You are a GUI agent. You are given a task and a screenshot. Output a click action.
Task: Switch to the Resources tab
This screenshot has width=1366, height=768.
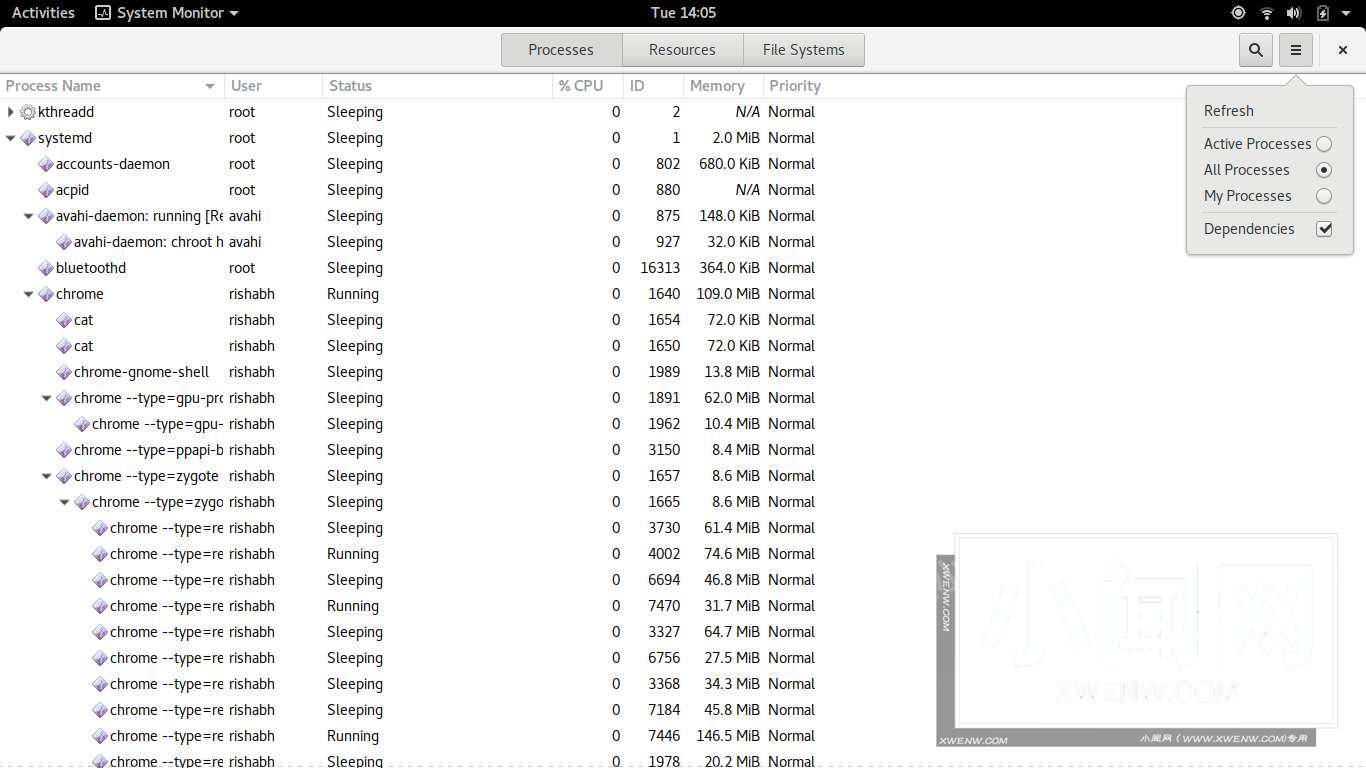[x=682, y=49]
